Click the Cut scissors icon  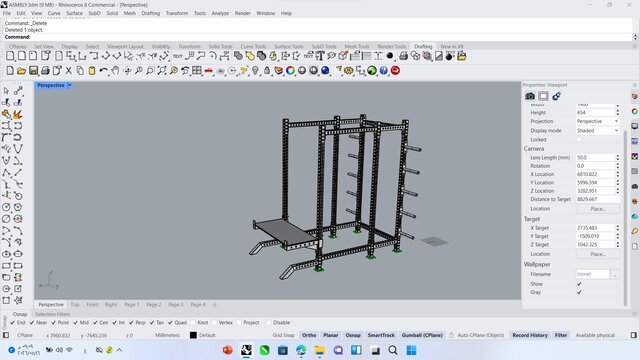[69, 71]
